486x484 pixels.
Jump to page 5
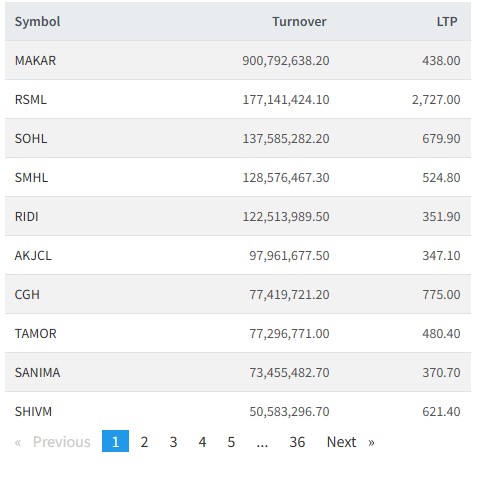pyautogui.click(x=231, y=442)
